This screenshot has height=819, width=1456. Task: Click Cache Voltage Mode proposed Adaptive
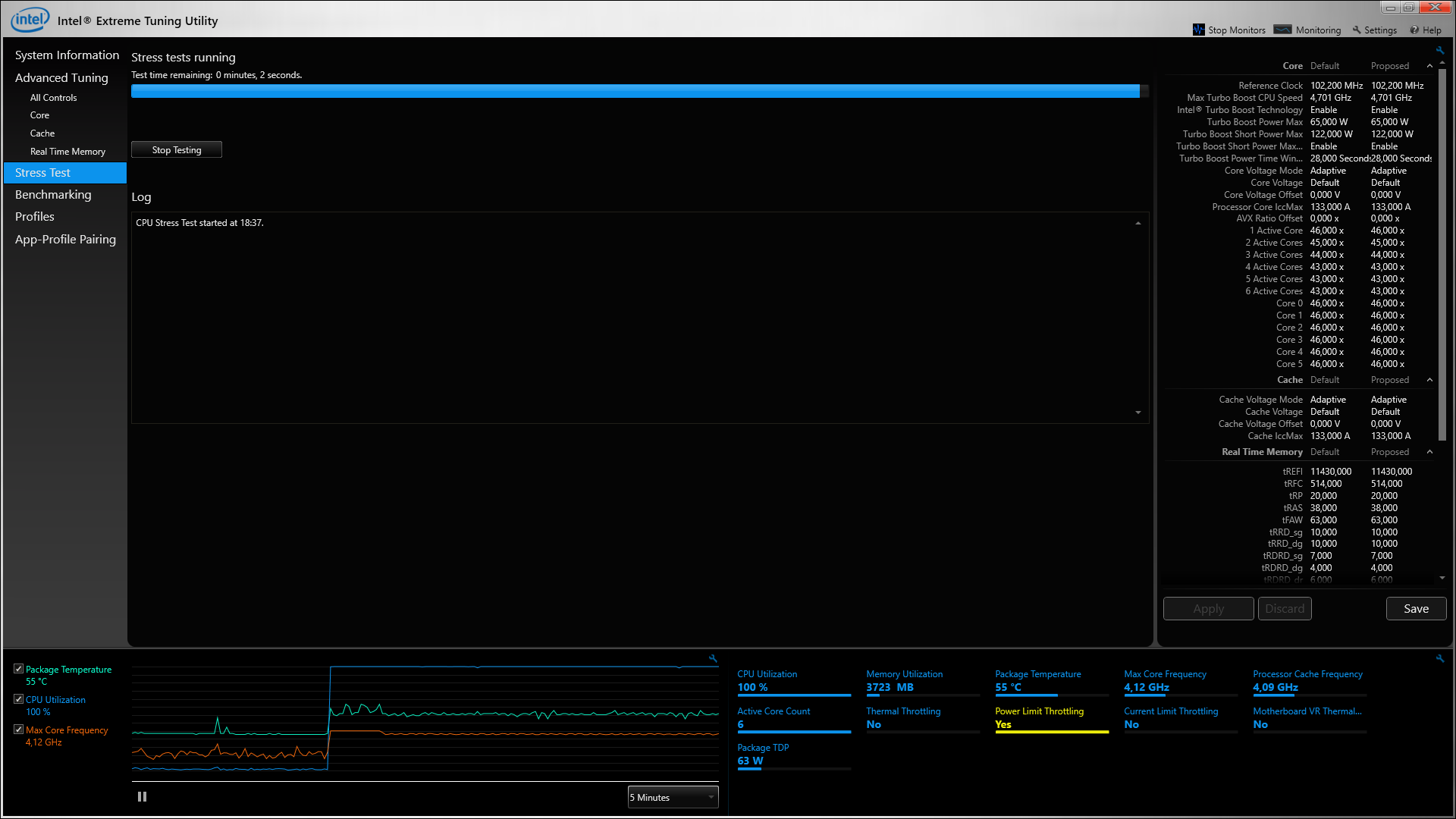1389,400
